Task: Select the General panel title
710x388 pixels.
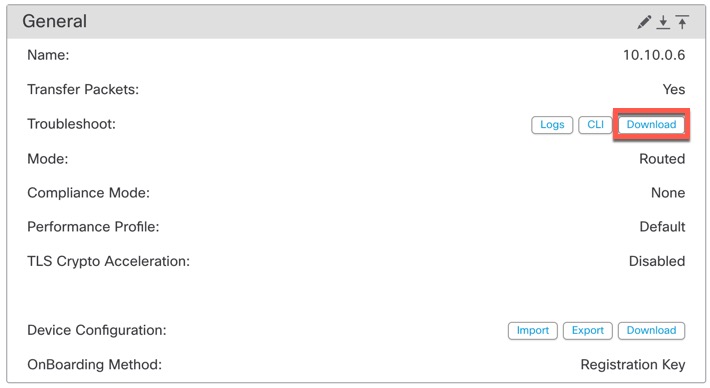Action: point(55,21)
